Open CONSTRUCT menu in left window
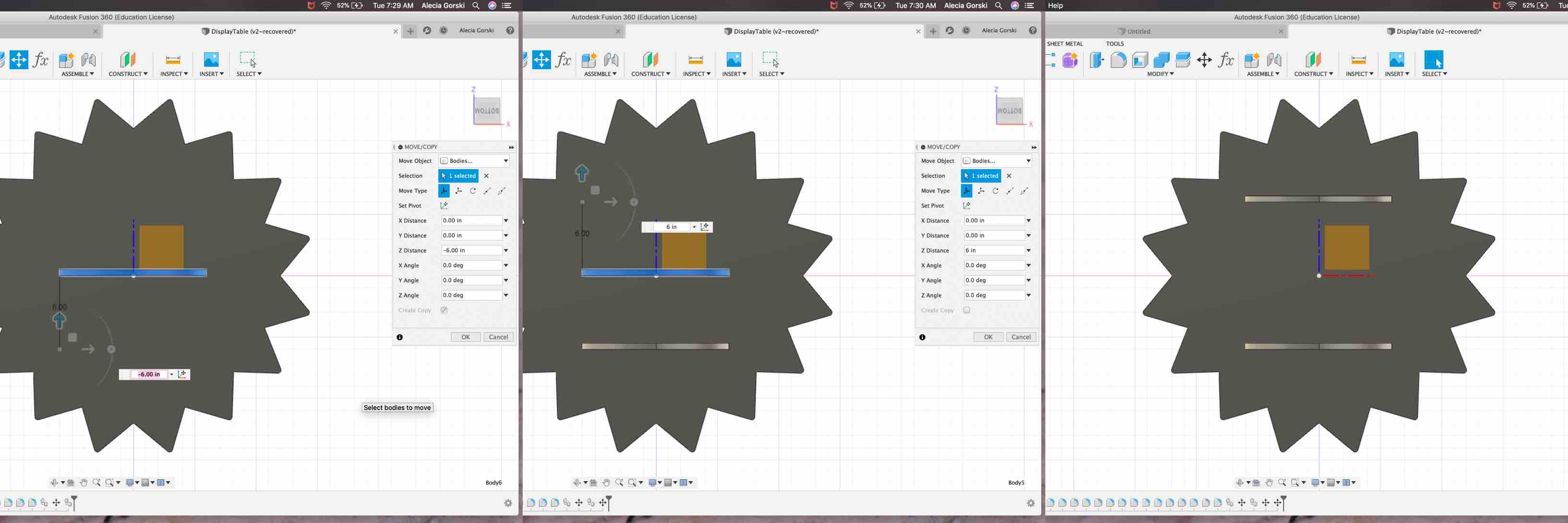The height and width of the screenshot is (523, 1568). (128, 74)
